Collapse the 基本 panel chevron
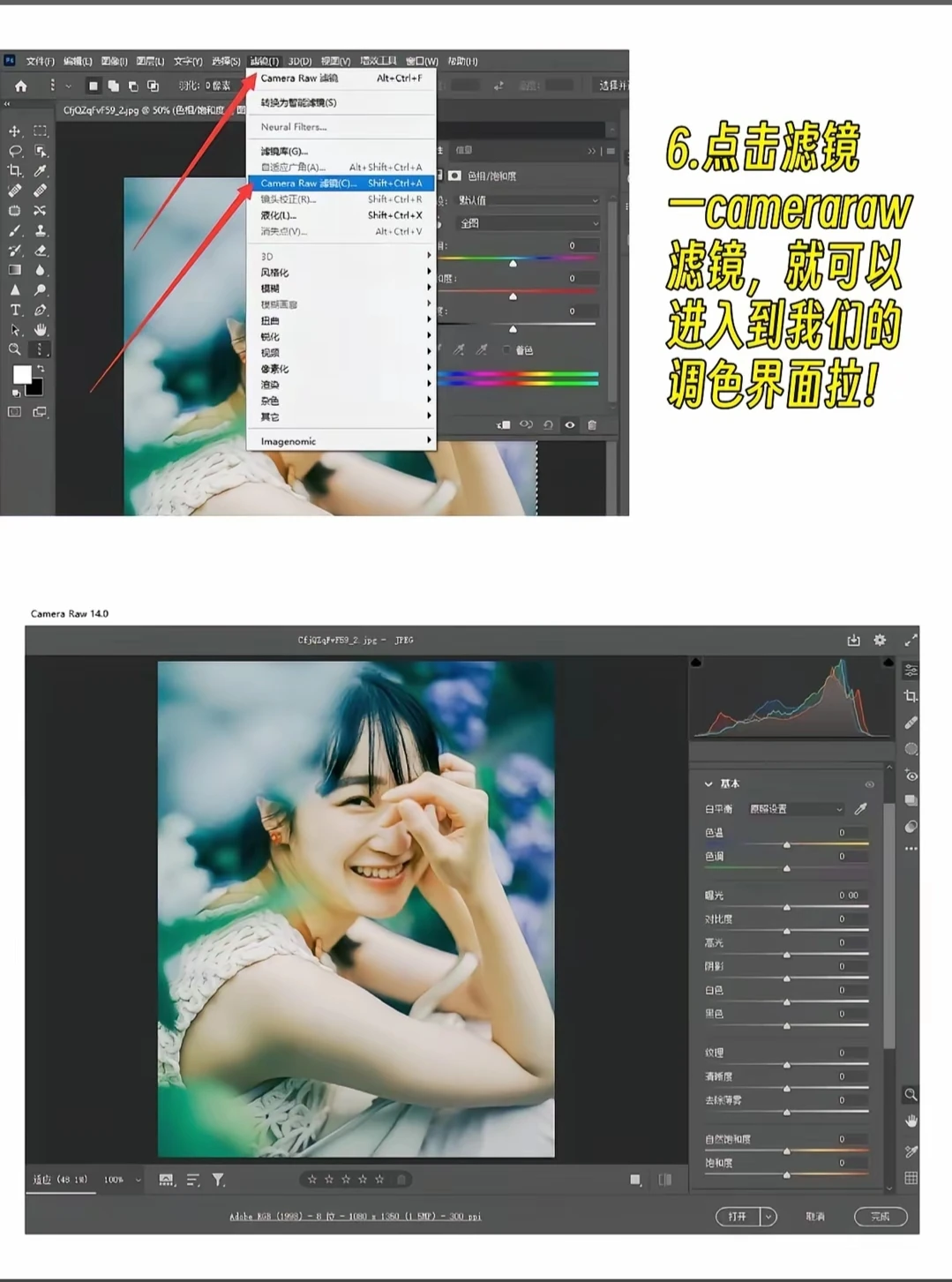 click(708, 783)
